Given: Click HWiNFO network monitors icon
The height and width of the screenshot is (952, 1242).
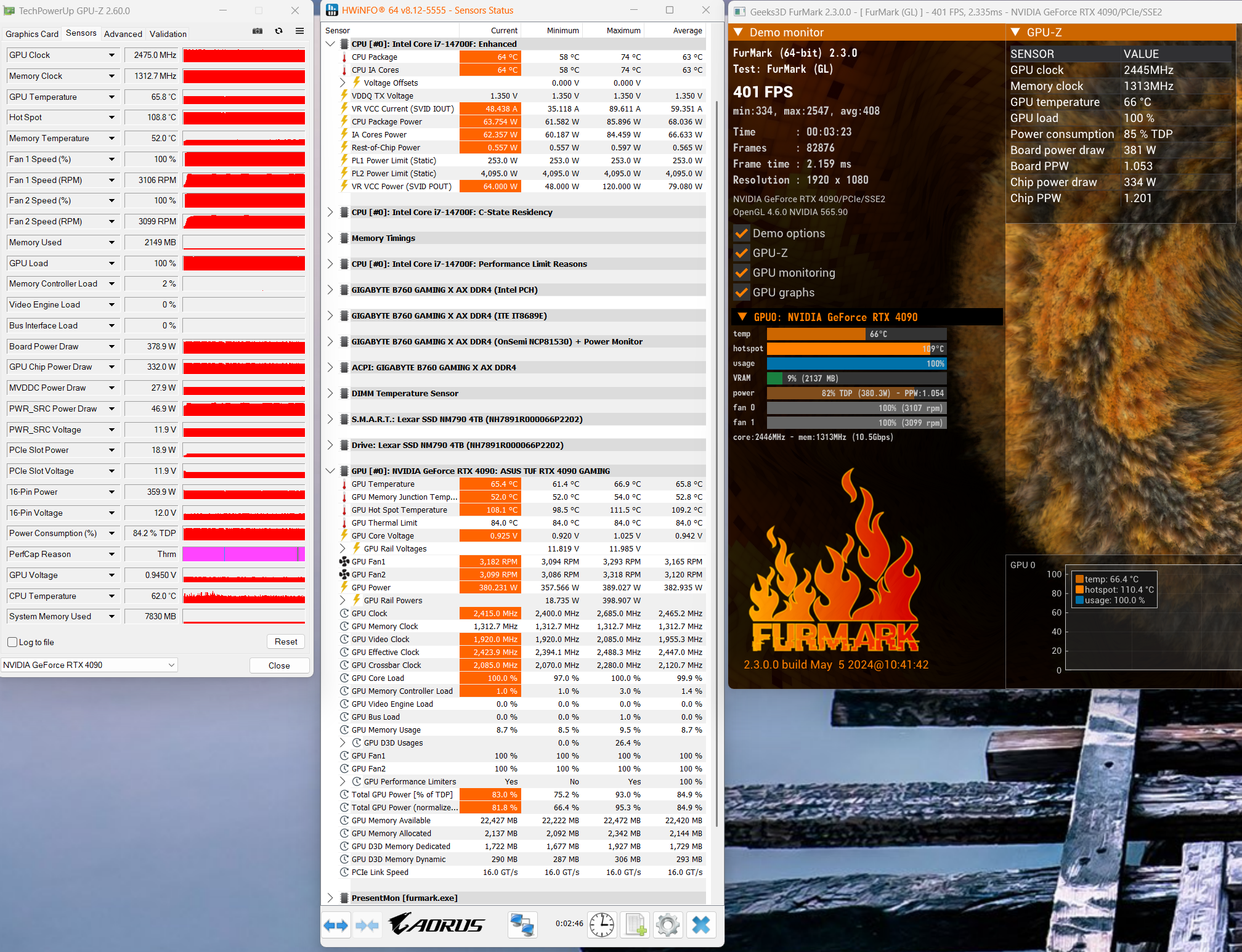Looking at the screenshot, I should coord(522,925).
